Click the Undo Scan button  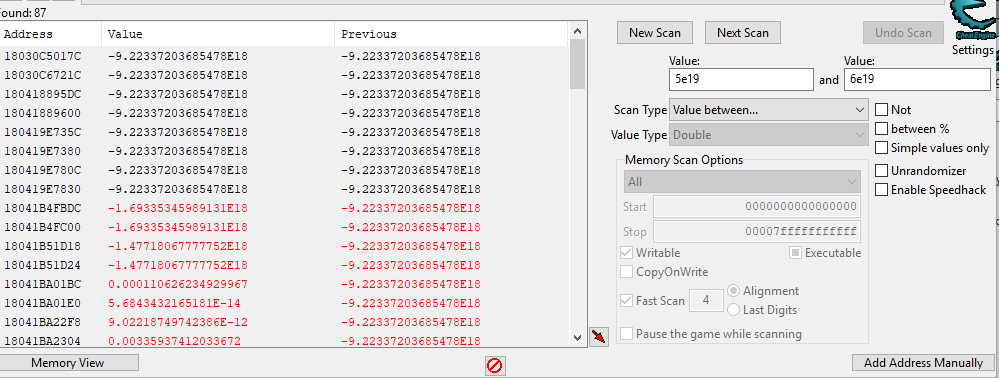click(903, 33)
